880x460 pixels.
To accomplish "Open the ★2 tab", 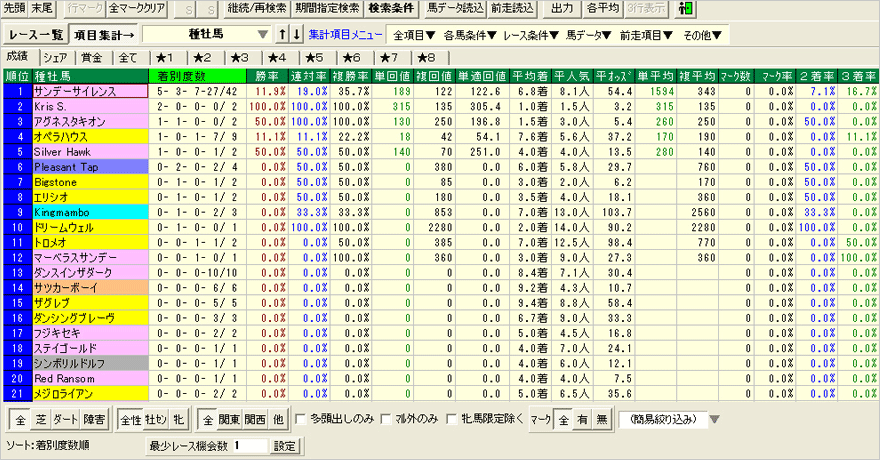I will click(x=202, y=58).
